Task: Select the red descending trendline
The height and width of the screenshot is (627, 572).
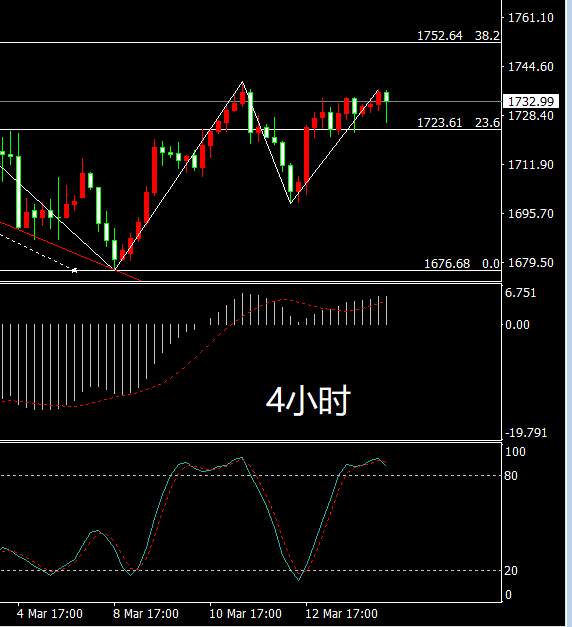Action: (70, 252)
